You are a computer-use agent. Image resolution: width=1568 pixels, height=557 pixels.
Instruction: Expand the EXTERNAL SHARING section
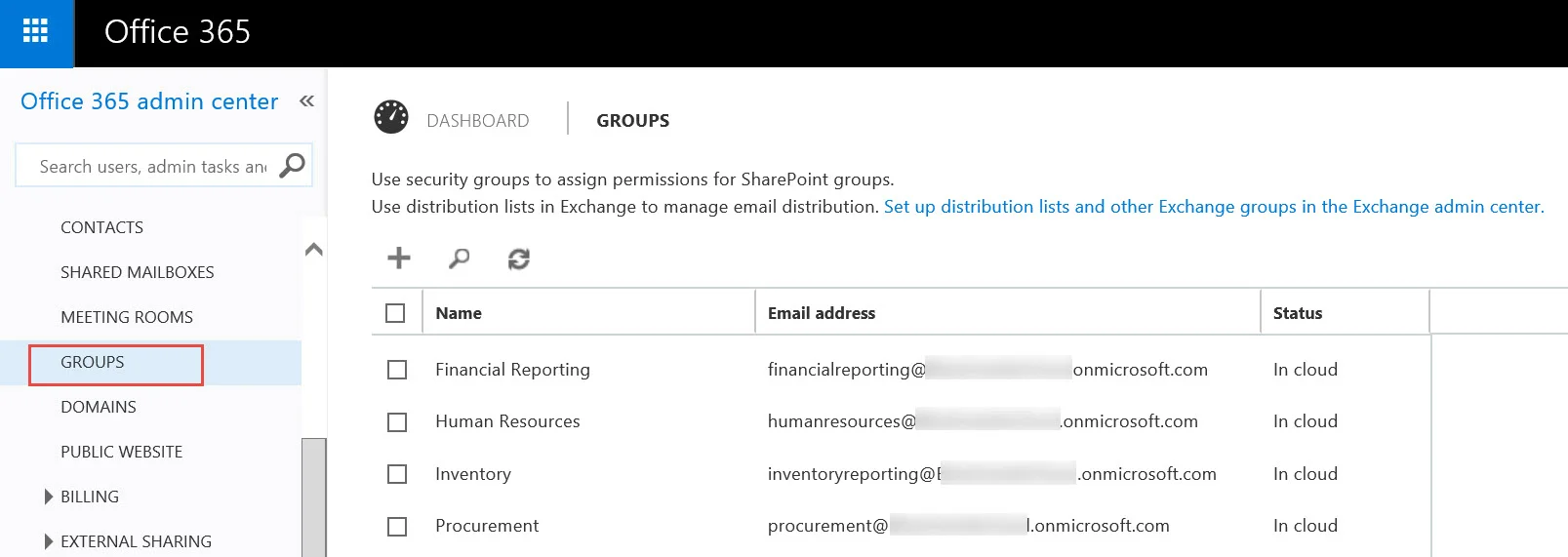click(x=49, y=541)
